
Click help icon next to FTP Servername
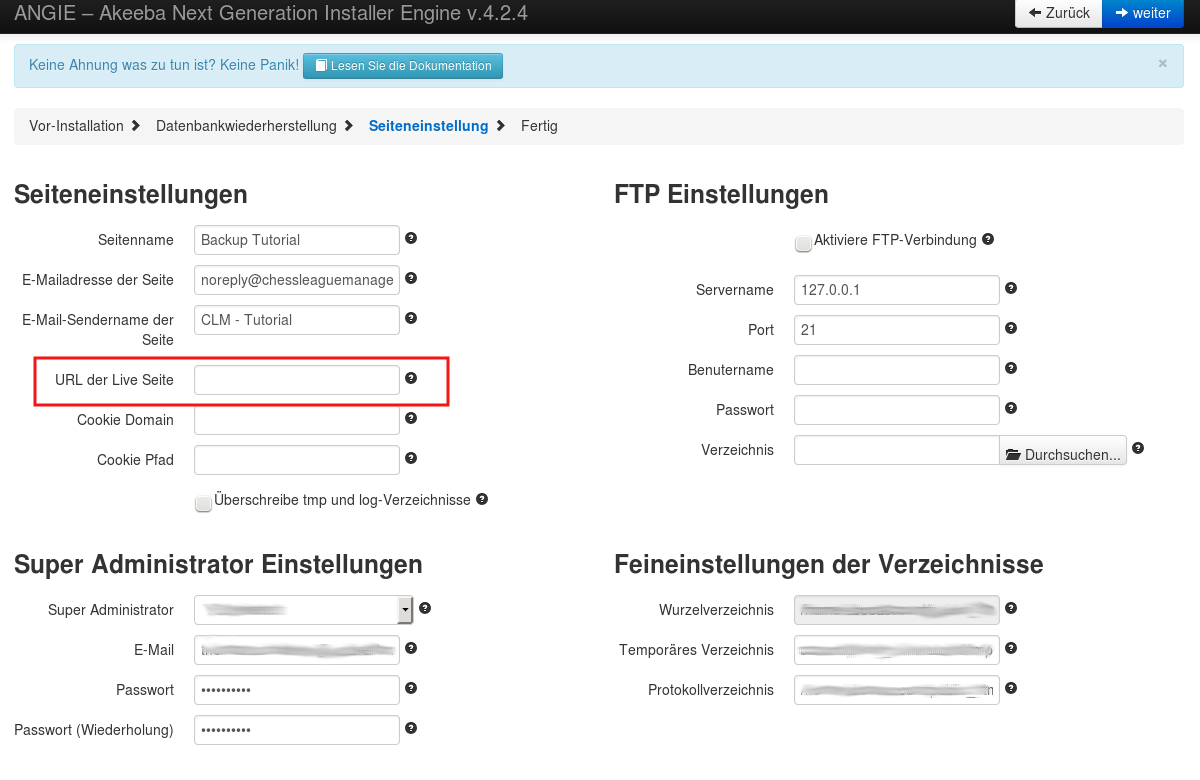1011,289
